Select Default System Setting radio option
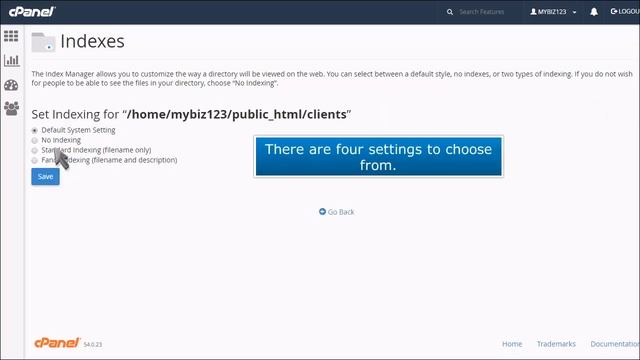The height and width of the screenshot is (360, 640). point(35,131)
